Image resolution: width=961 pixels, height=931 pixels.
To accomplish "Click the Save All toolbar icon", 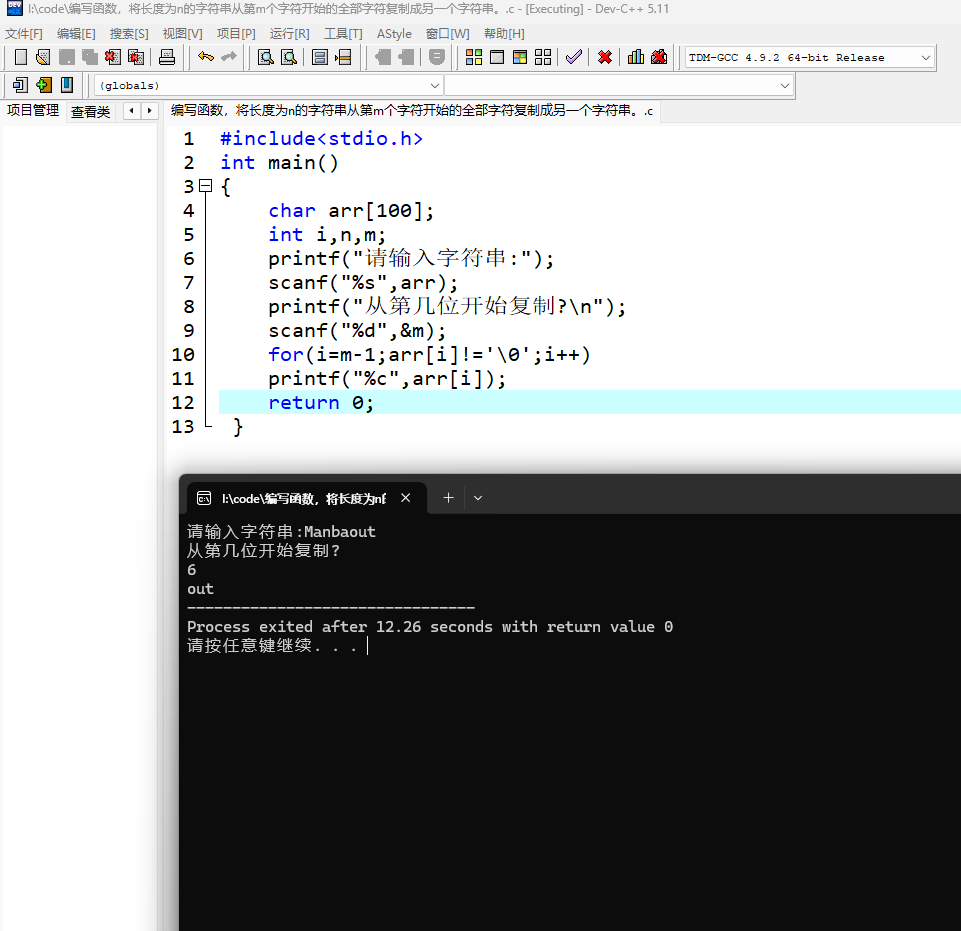I will [x=89, y=57].
